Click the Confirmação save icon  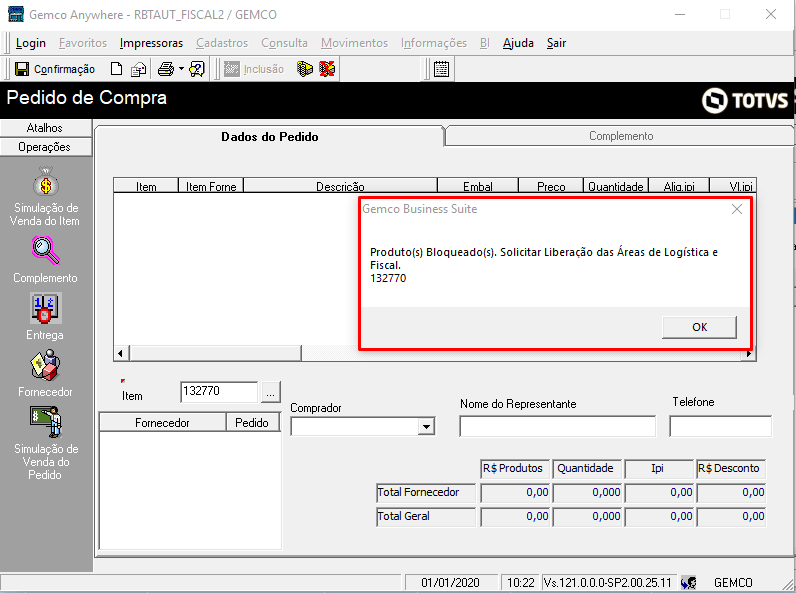click(22, 69)
